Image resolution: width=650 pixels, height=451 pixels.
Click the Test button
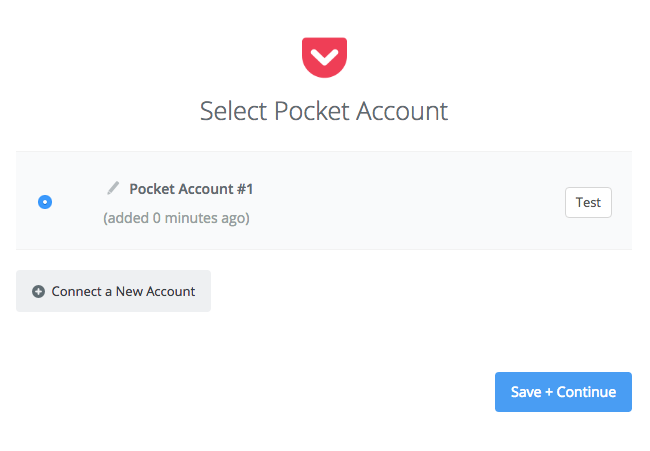[x=588, y=202]
